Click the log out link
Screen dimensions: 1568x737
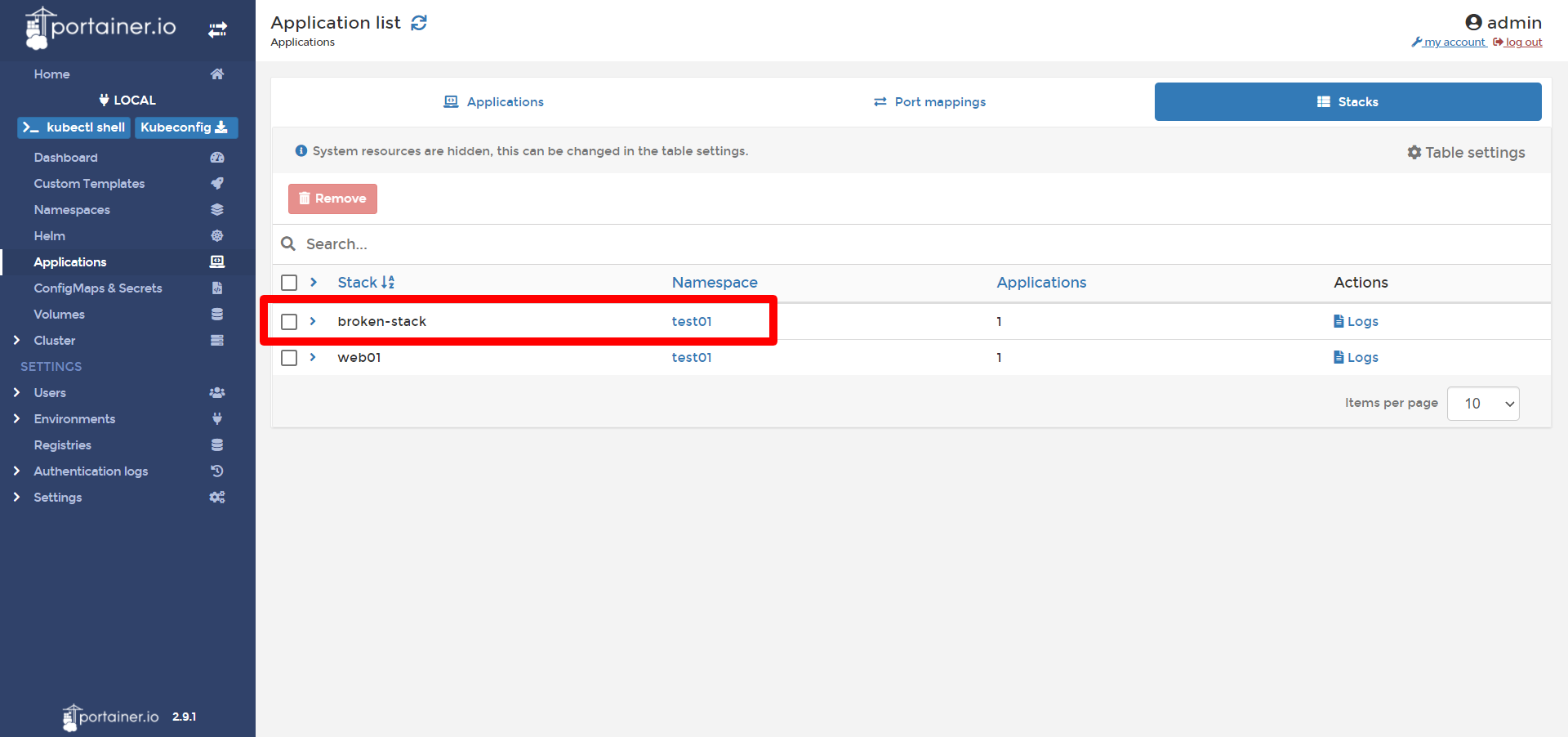point(1517,42)
